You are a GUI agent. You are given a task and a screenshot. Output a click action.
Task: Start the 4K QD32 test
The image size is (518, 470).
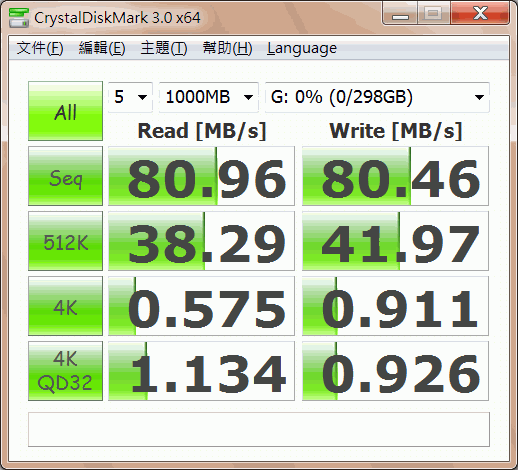click(x=65, y=371)
